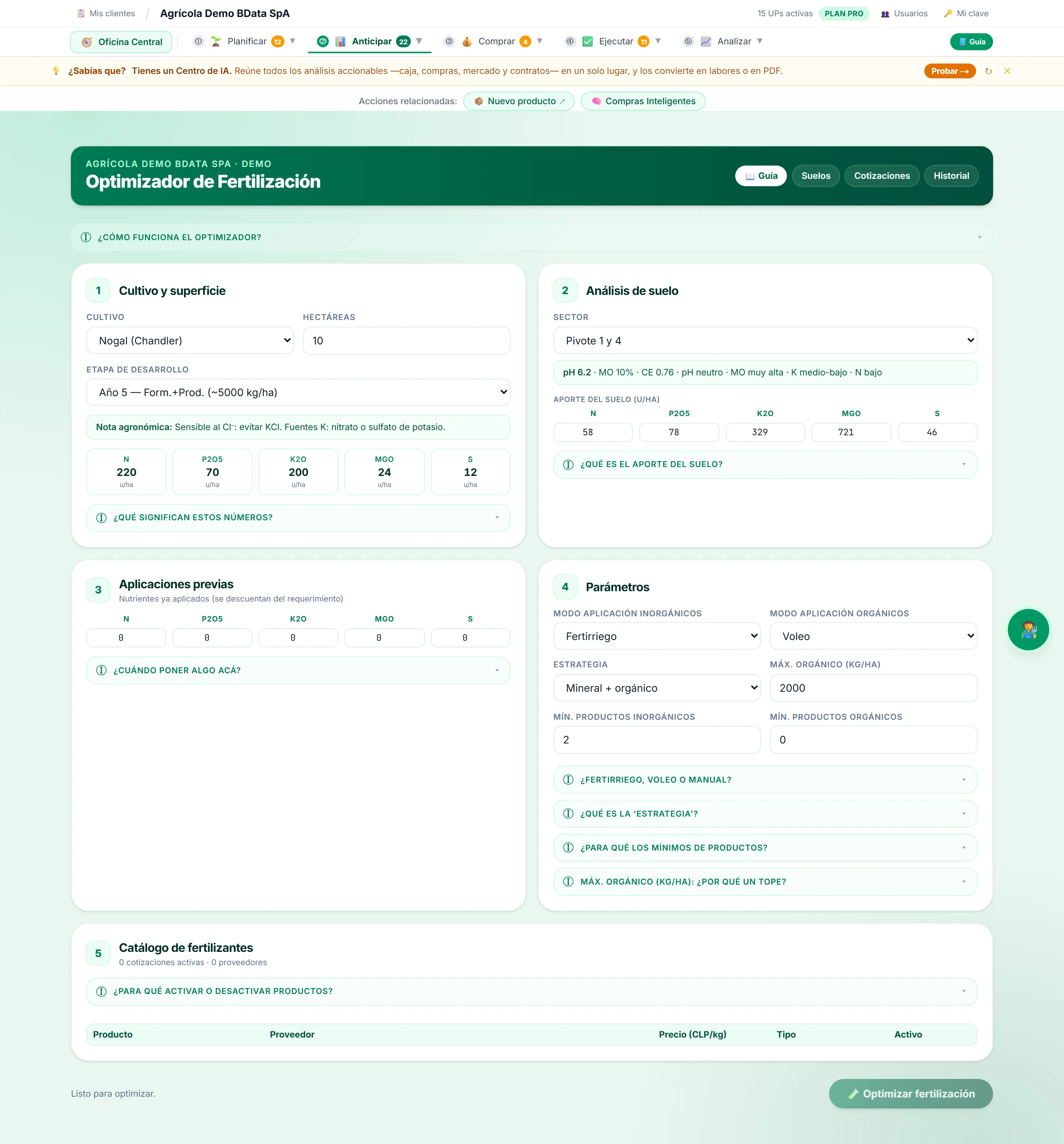Click the Mín. productos inorgánicos field
The width and height of the screenshot is (1064, 1144).
pyautogui.click(x=657, y=740)
